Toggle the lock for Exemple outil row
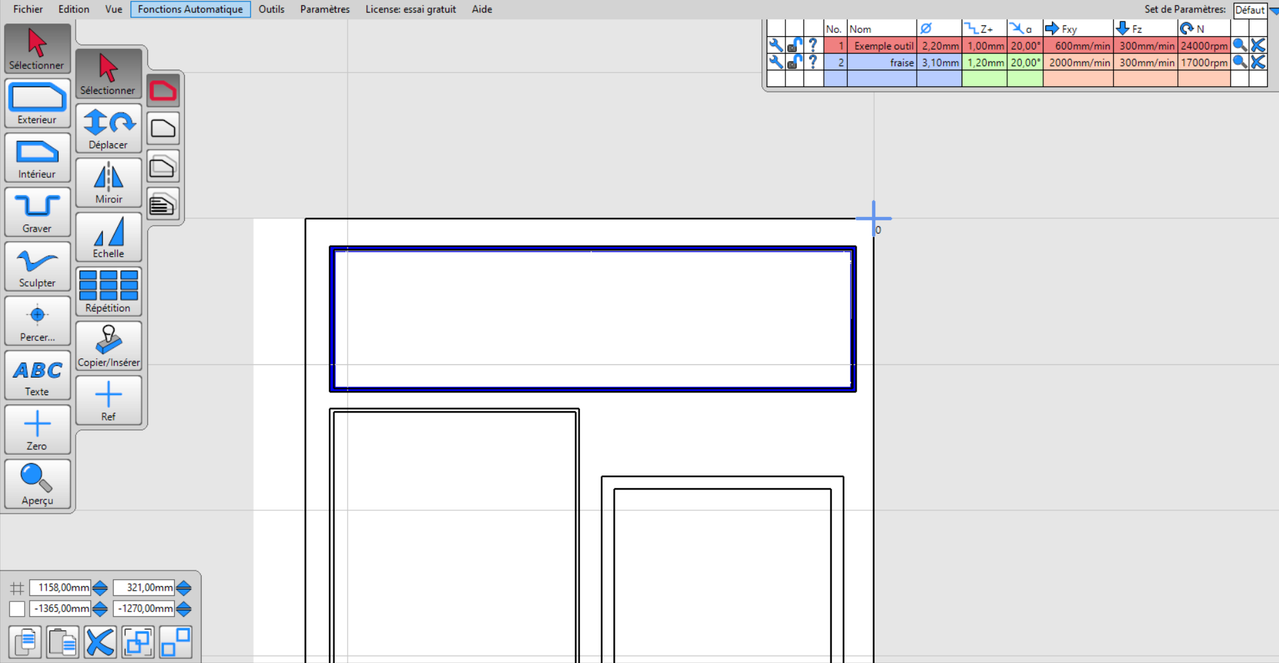 coord(794,46)
